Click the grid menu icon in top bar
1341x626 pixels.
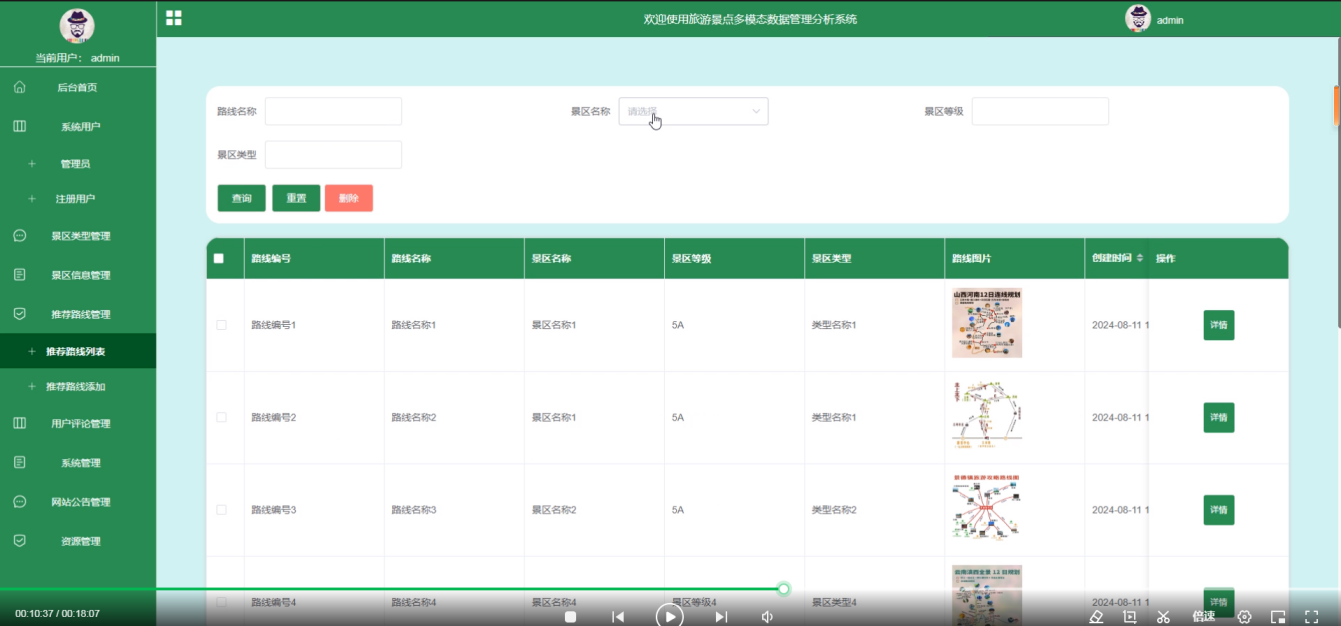pos(174,18)
